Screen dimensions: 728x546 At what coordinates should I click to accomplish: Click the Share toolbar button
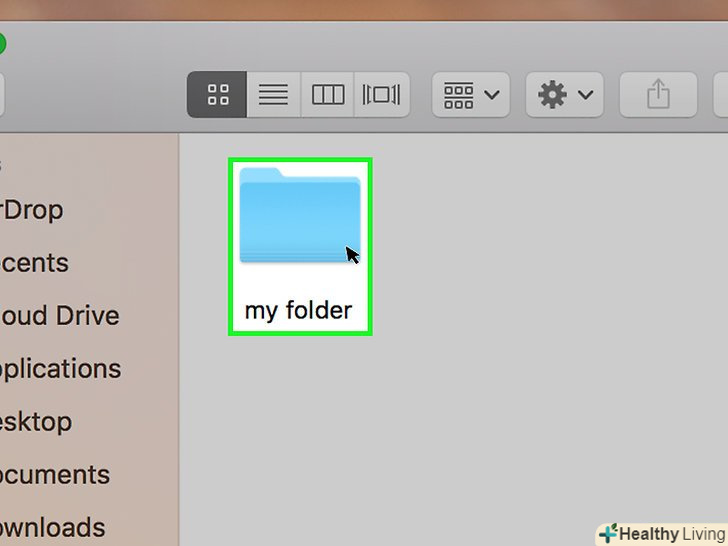(658, 95)
